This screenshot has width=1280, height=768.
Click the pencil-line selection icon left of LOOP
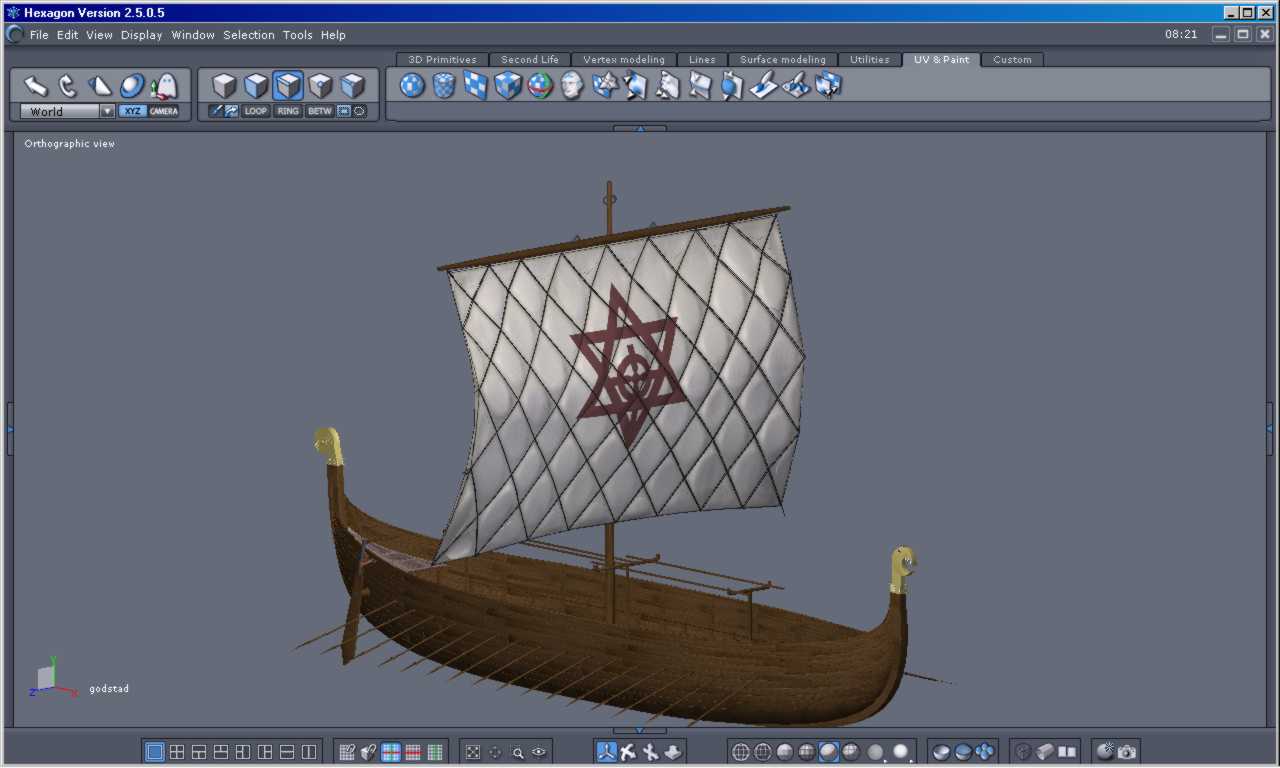pyautogui.click(x=215, y=111)
